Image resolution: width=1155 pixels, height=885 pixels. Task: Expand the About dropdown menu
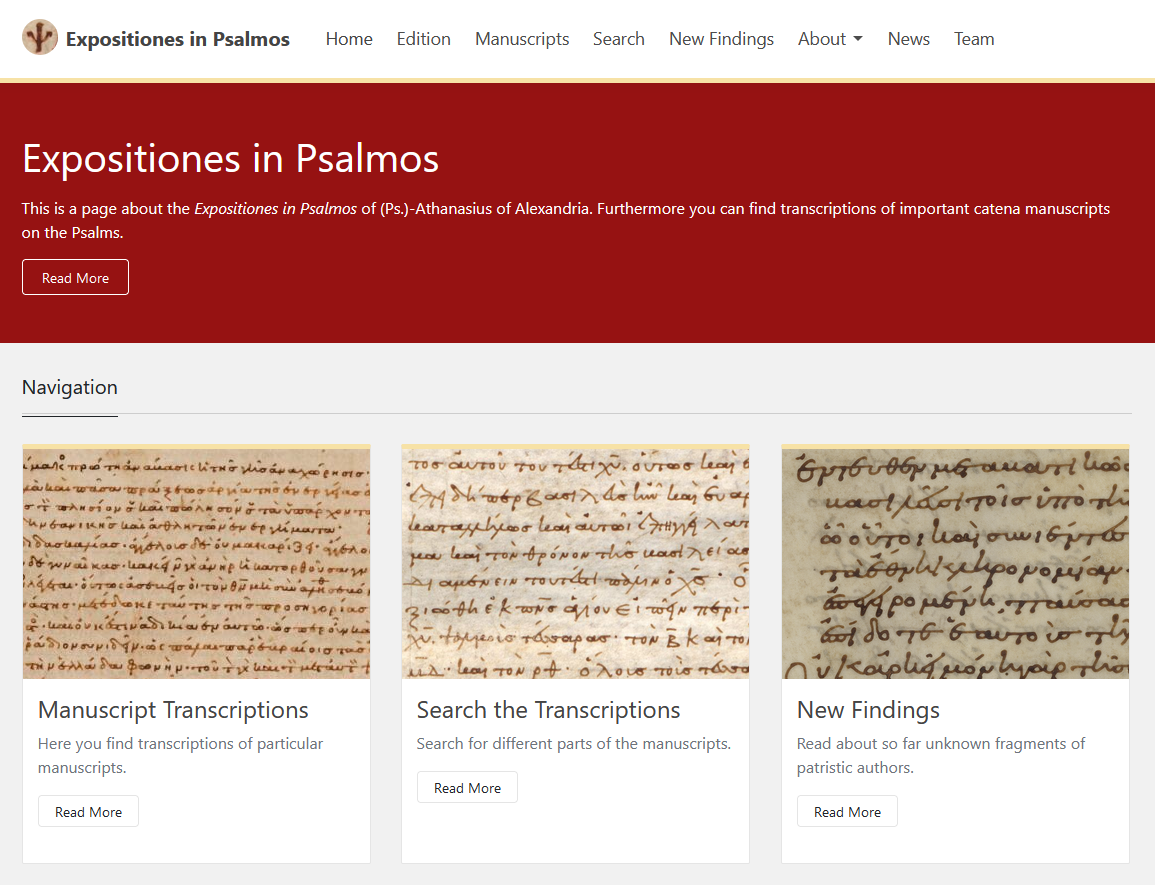(x=830, y=39)
